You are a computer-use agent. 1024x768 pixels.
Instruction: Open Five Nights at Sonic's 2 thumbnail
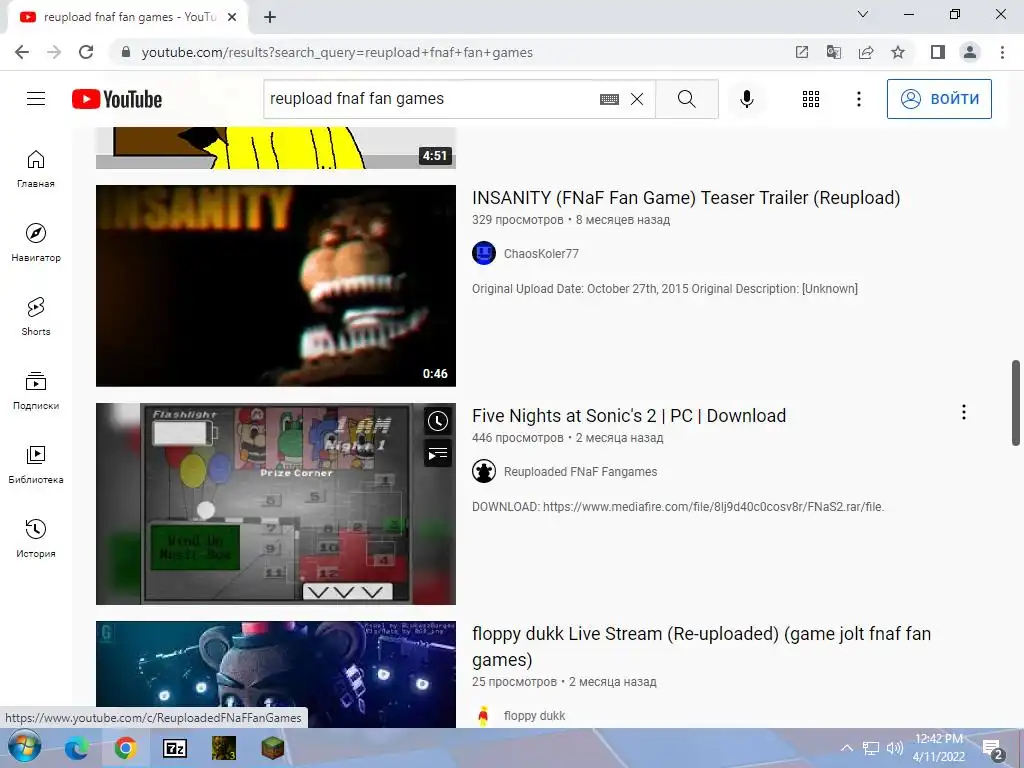pyautogui.click(x=276, y=504)
